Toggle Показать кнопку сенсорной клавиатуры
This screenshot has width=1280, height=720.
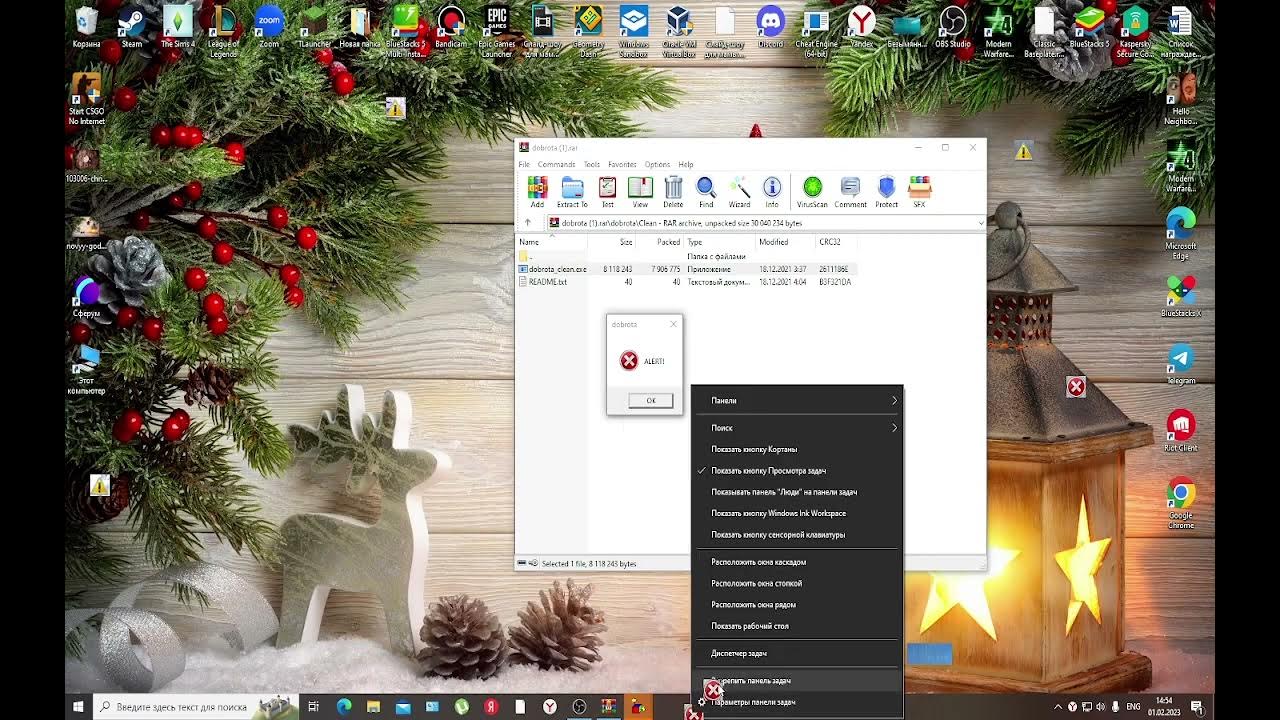[x=797, y=534]
